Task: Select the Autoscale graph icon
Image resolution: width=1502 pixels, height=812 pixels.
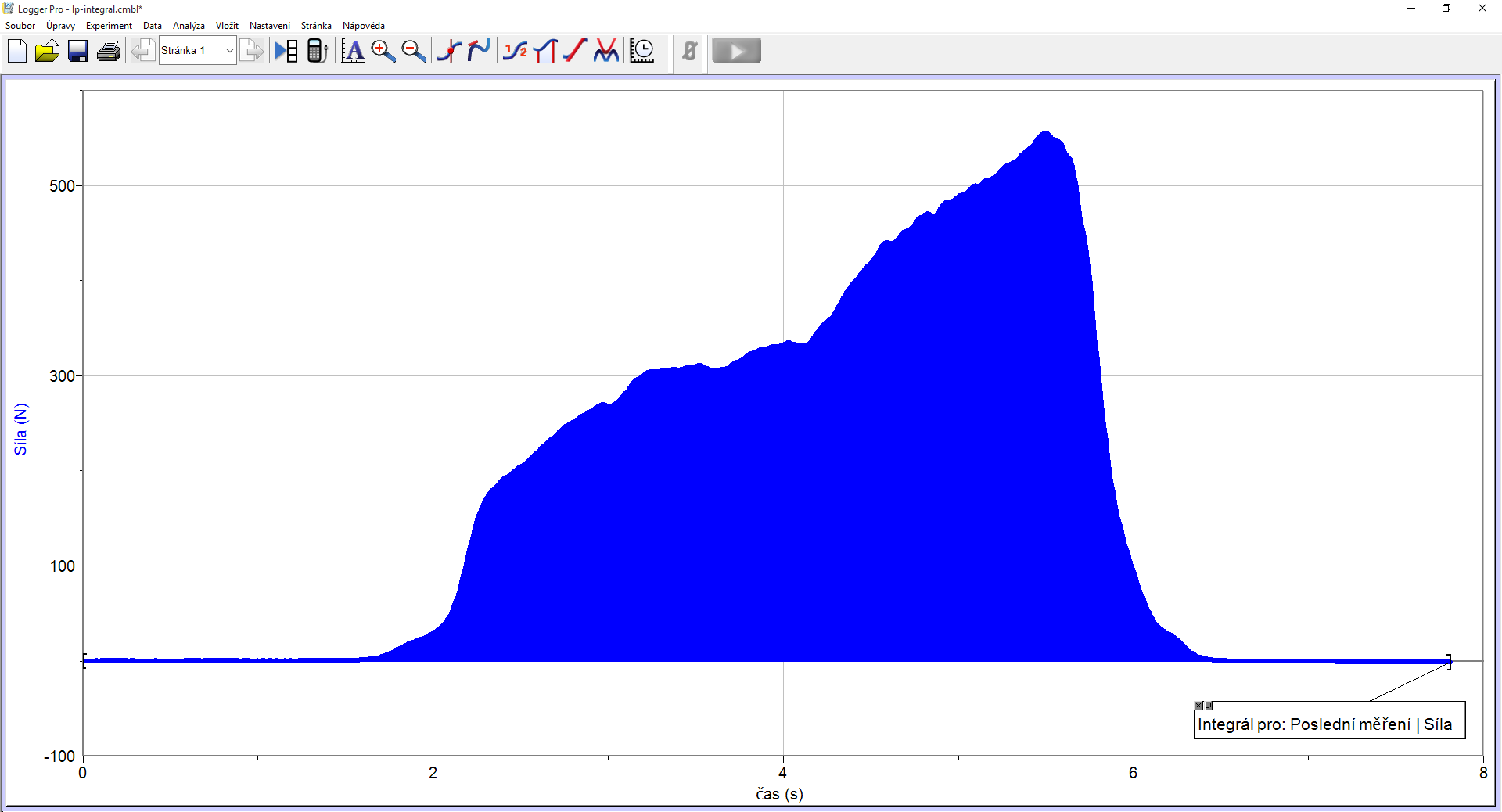Action: coord(353,51)
